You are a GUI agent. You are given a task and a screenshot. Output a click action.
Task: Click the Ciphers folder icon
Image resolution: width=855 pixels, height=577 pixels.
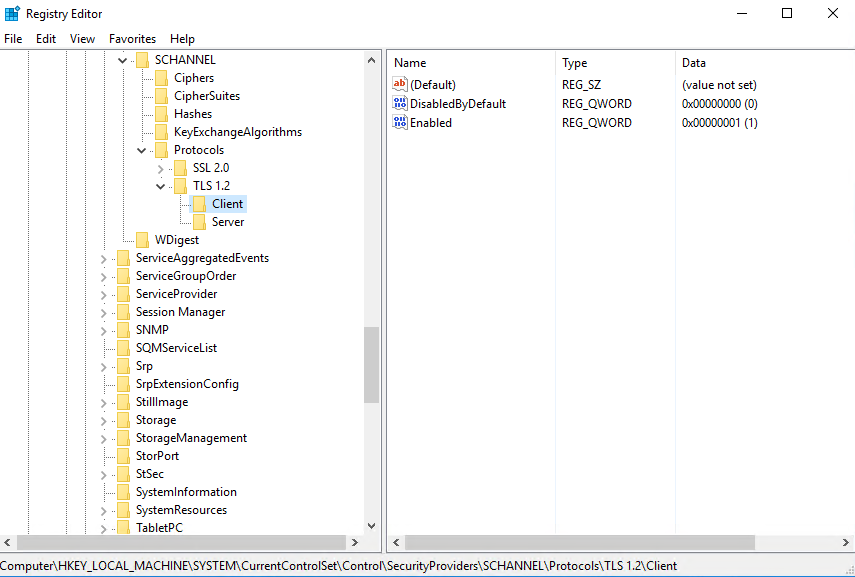(x=161, y=78)
